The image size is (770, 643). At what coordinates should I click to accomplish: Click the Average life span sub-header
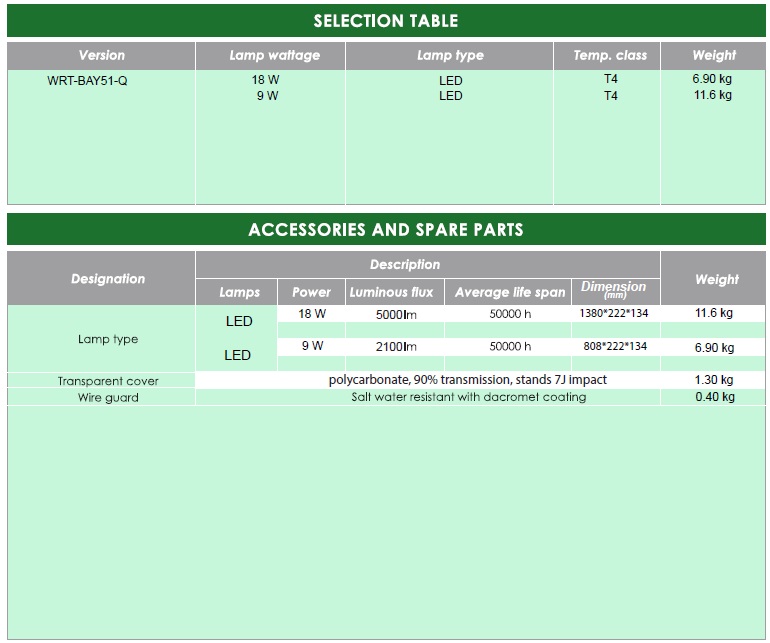(x=508, y=292)
